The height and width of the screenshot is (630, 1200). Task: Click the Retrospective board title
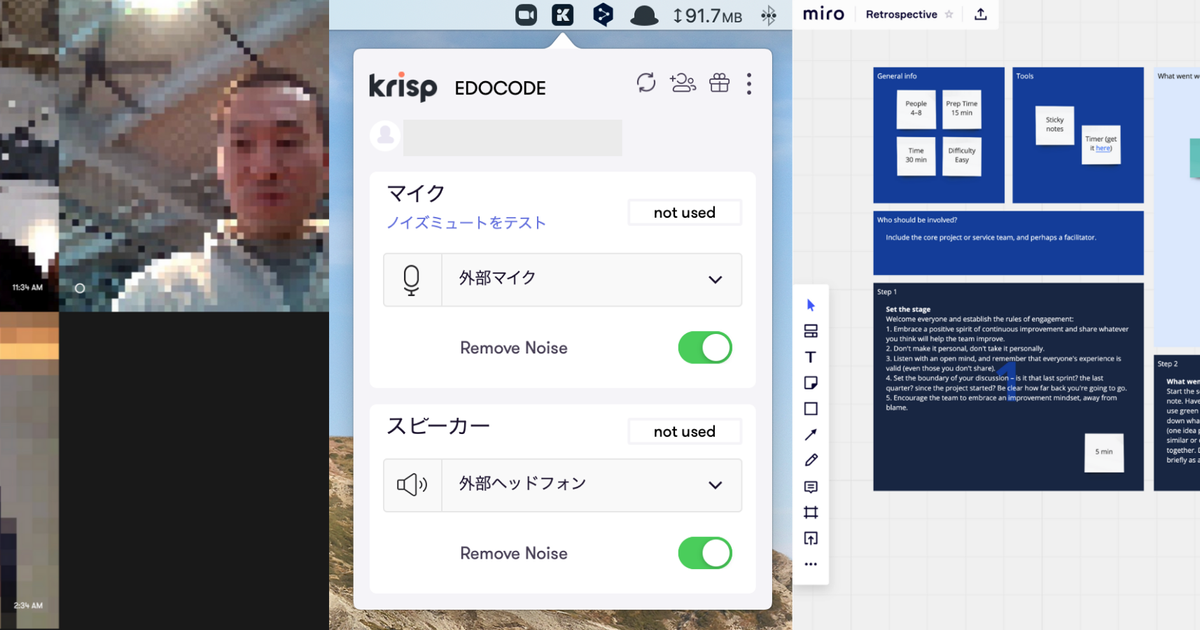click(x=901, y=15)
